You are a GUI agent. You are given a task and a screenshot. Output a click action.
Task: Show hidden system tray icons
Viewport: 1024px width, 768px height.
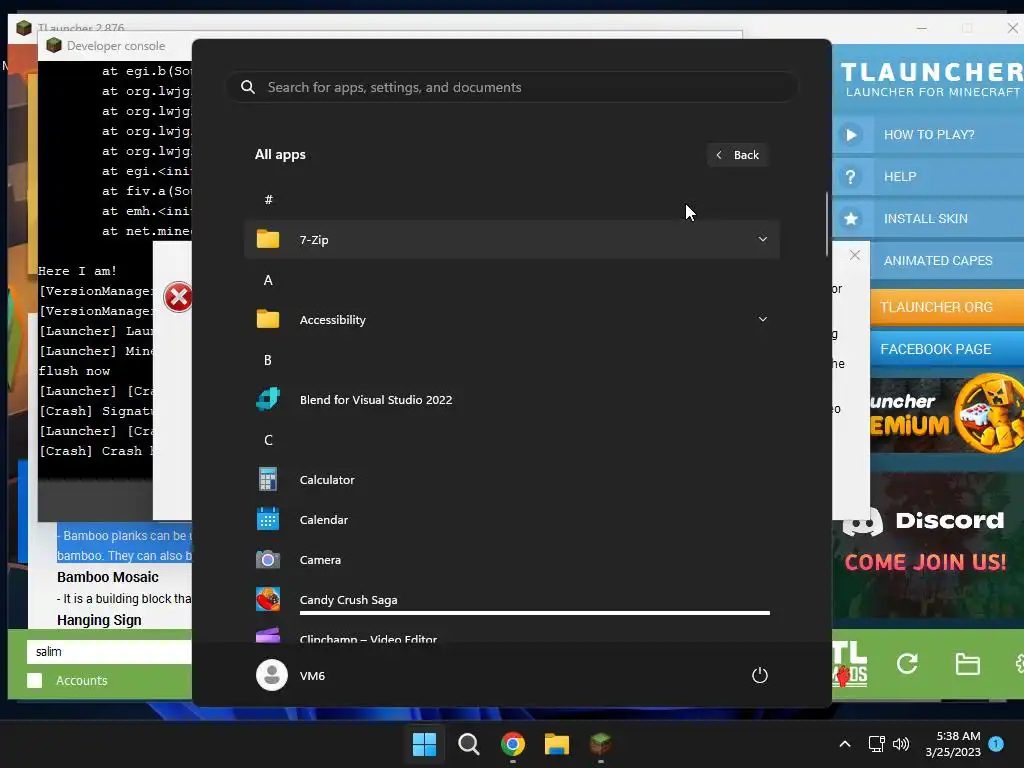pos(844,744)
